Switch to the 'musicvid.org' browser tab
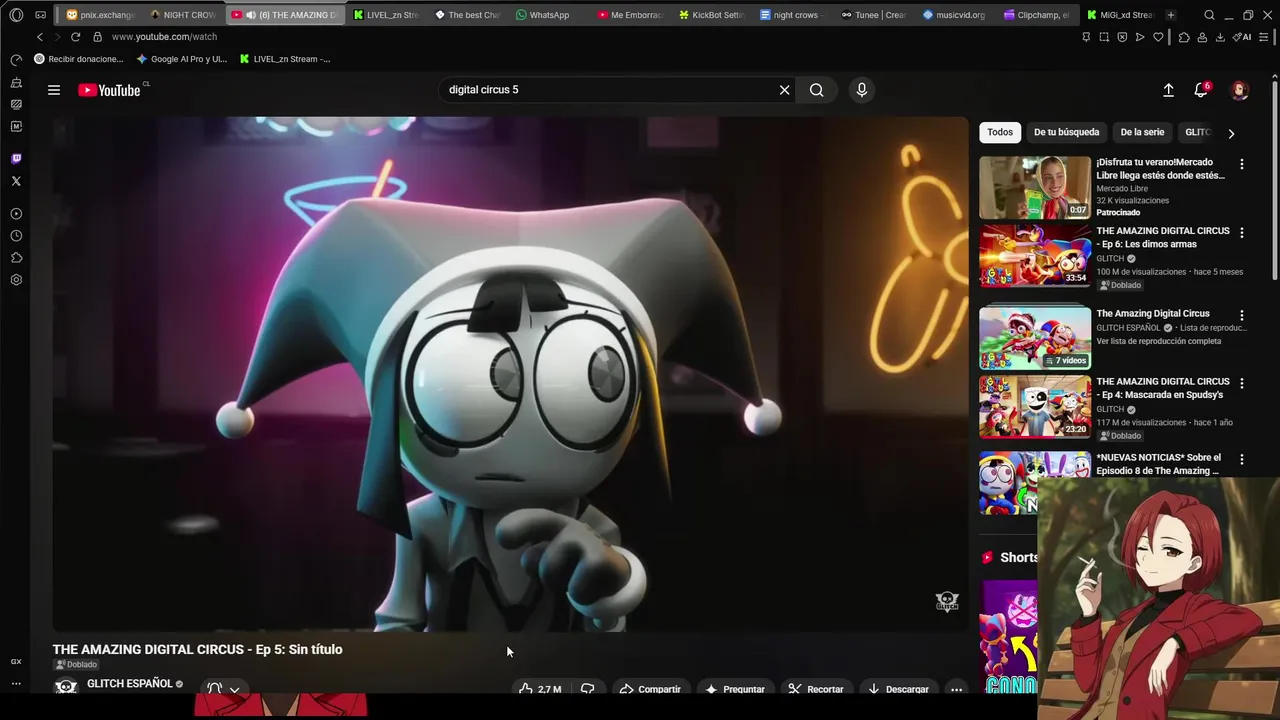 coord(954,15)
